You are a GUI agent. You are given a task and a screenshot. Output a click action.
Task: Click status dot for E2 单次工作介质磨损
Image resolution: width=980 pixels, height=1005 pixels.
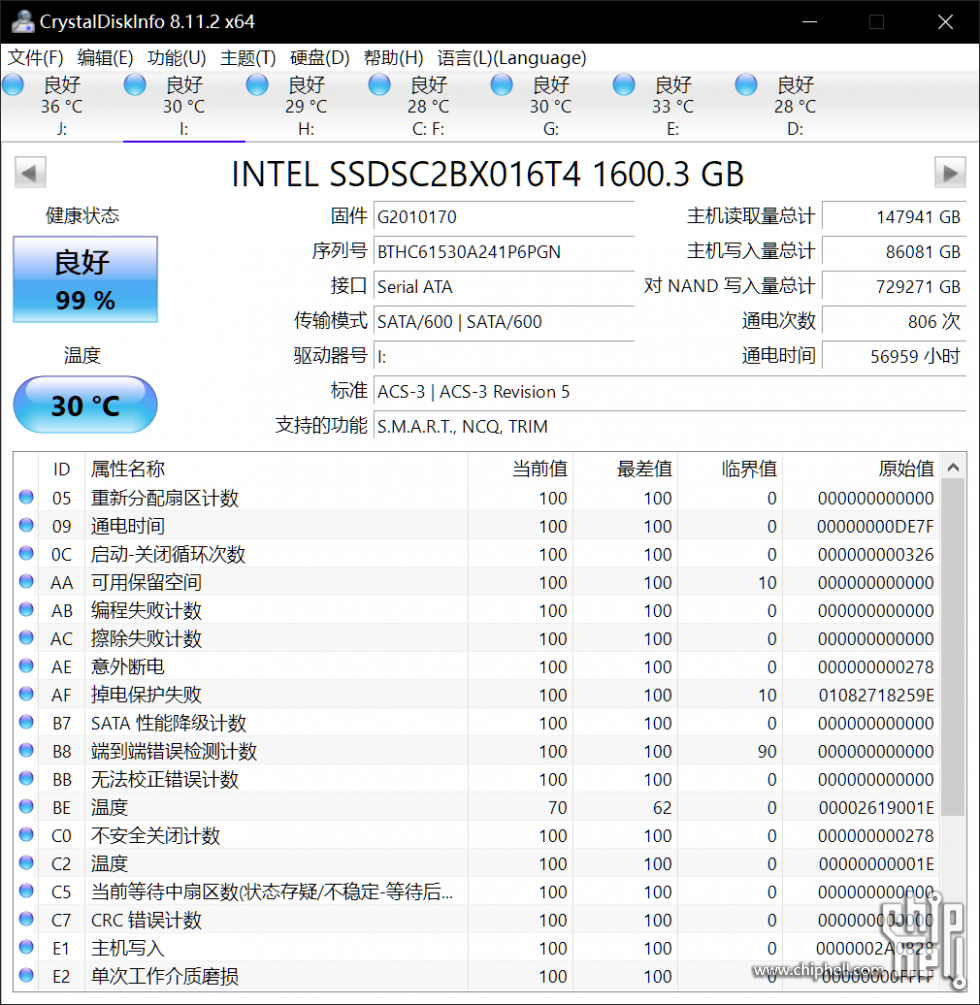[26, 975]
